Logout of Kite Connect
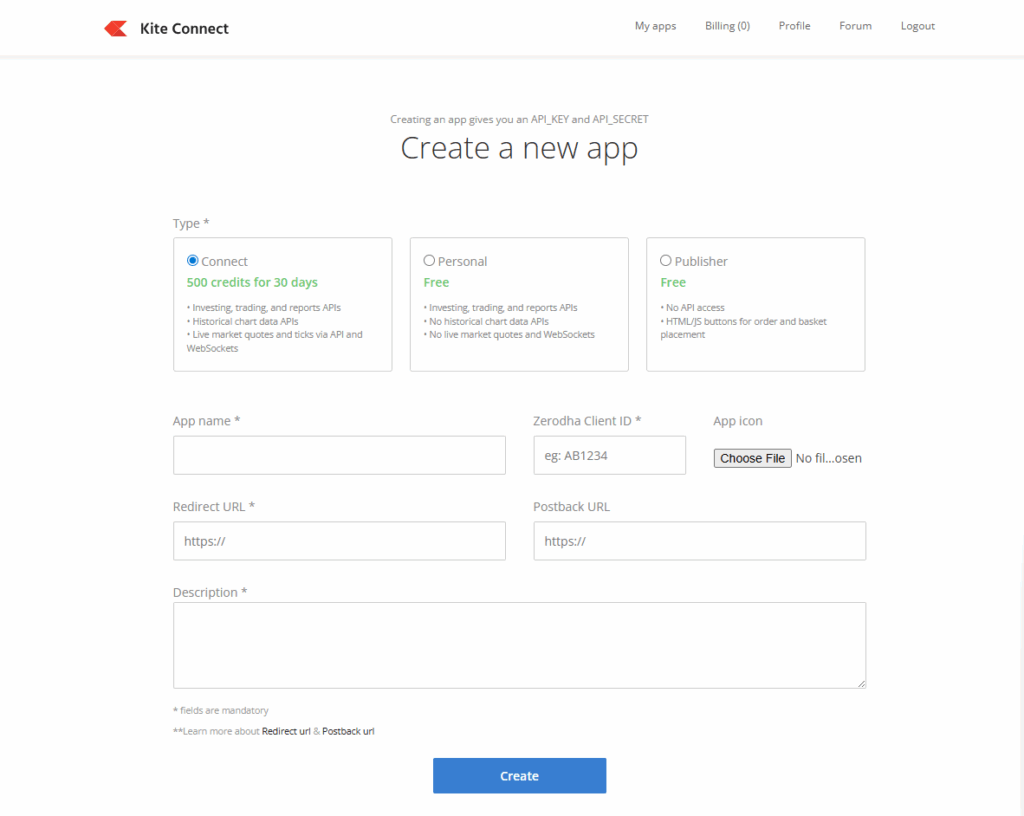This screenshot has height=816, width=1024. 917,26
